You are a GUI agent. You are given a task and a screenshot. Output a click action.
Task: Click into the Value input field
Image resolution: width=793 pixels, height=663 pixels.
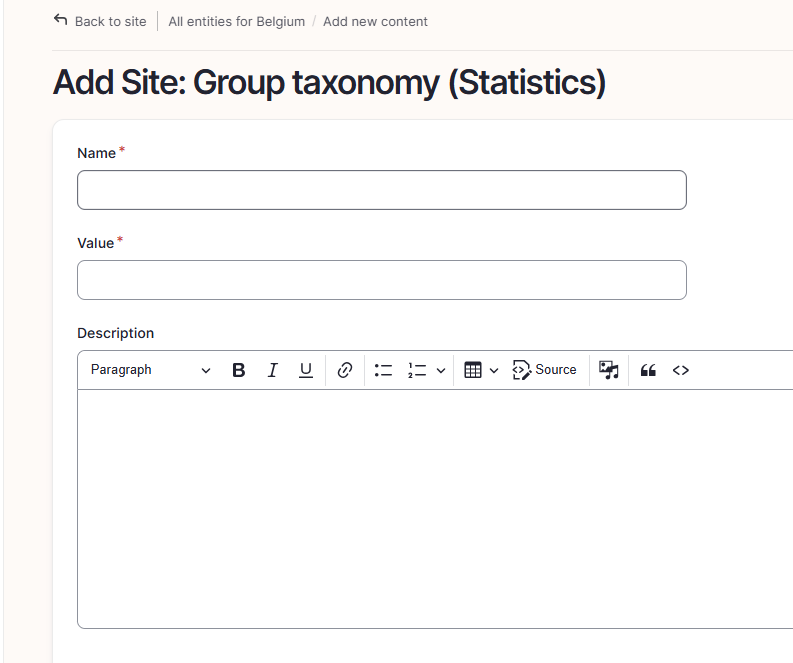381,280
